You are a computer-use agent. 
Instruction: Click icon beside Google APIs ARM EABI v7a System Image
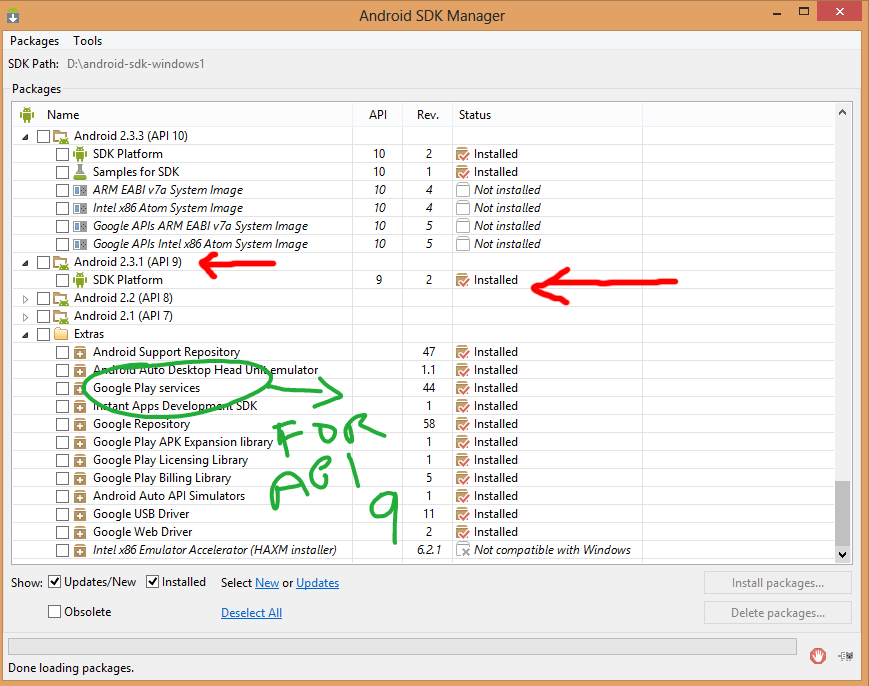point(80,226)
